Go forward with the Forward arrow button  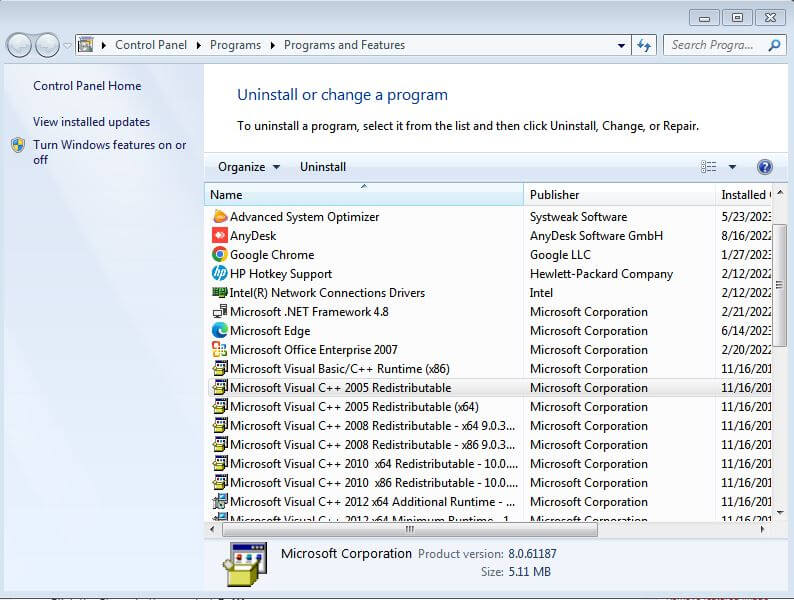[48, 46]
